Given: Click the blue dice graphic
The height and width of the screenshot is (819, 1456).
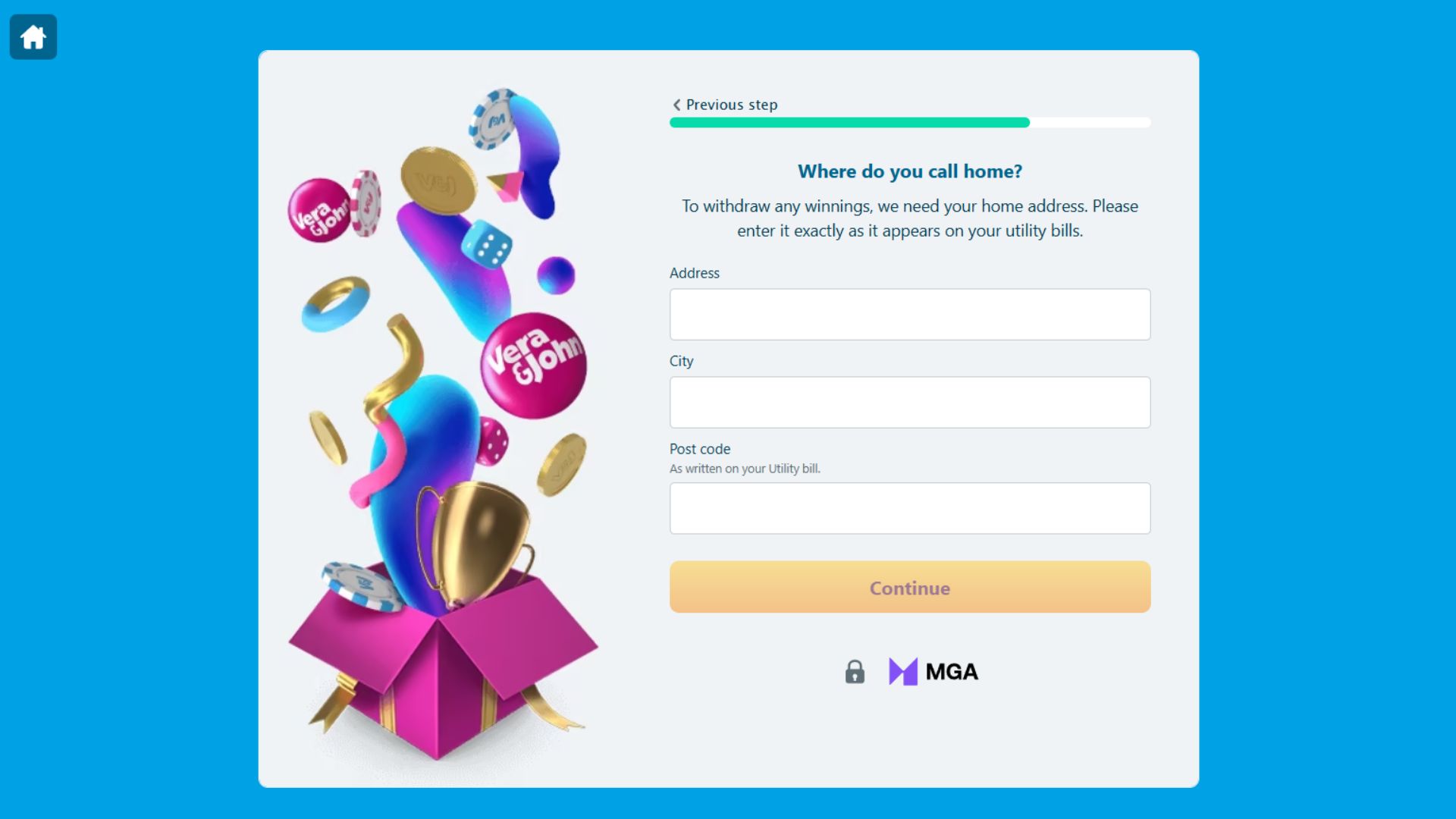Looking at the screenshot, I should click(487, 244).
